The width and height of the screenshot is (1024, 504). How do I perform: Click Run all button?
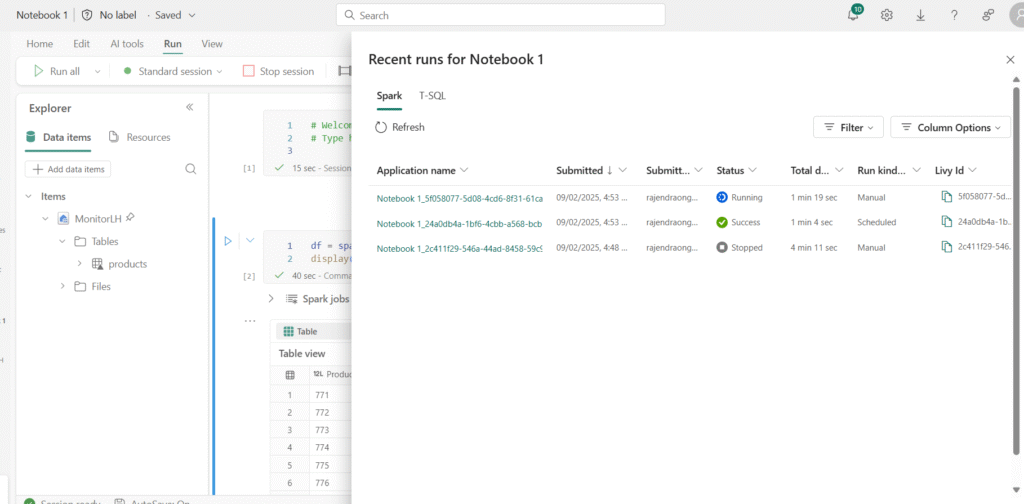(x=57, y=71)
